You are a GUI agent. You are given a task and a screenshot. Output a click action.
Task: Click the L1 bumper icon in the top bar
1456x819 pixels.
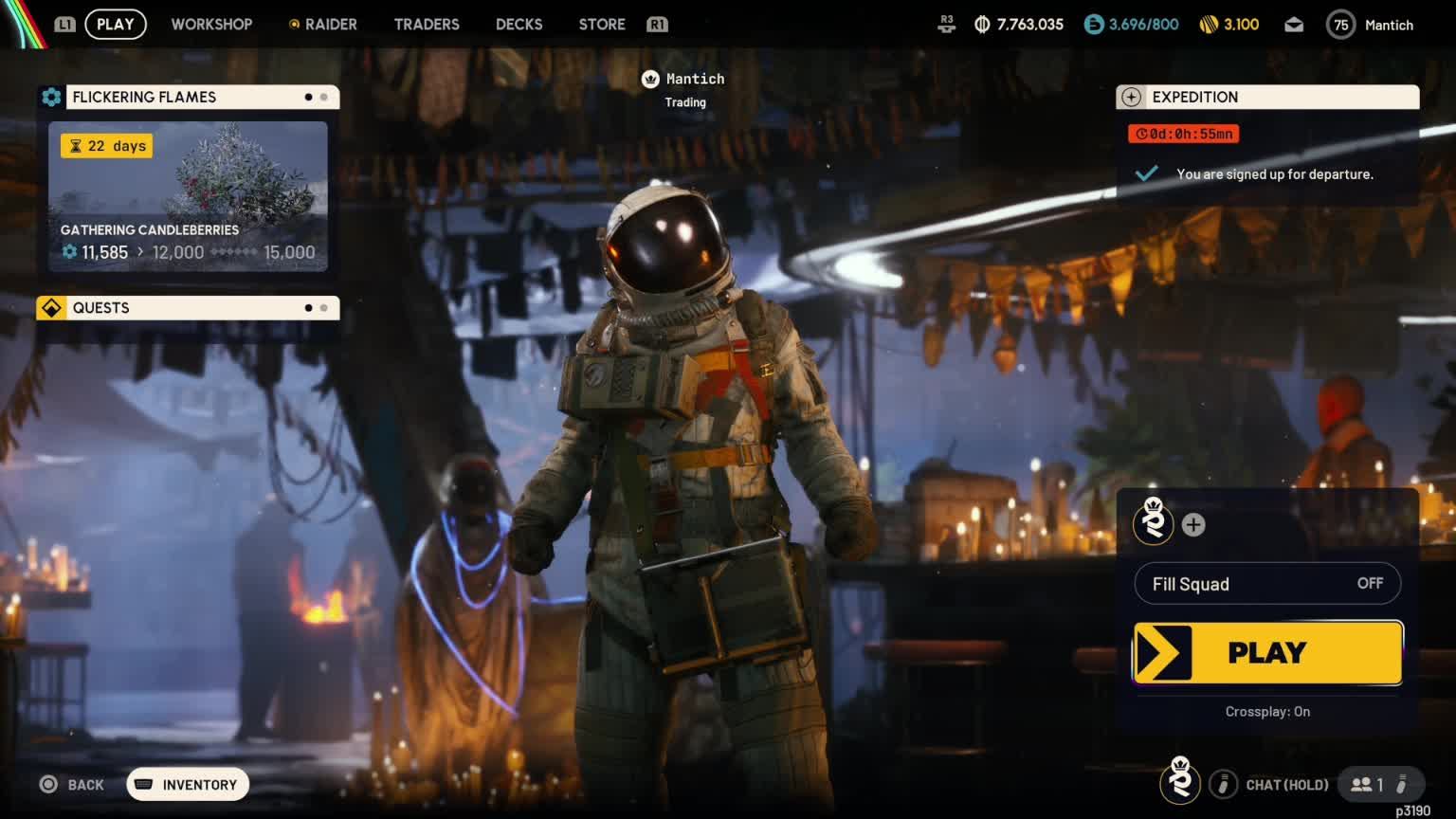point(64,25)
